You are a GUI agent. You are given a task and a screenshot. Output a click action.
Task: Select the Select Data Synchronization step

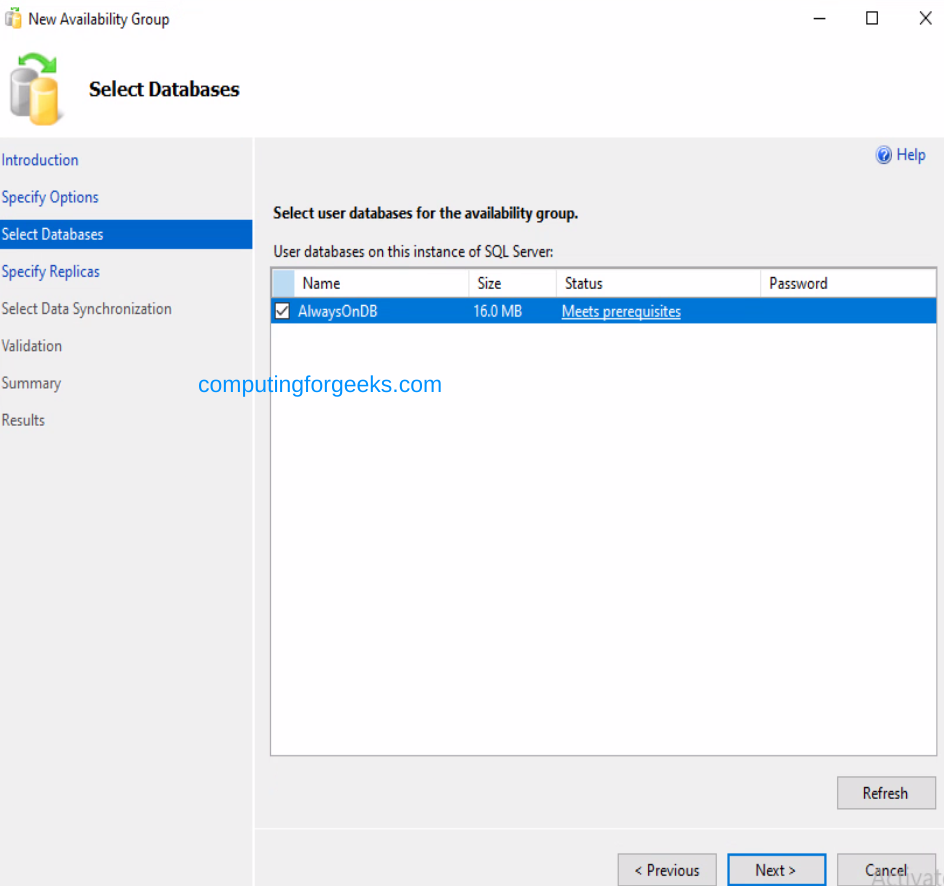coord(87,308)
